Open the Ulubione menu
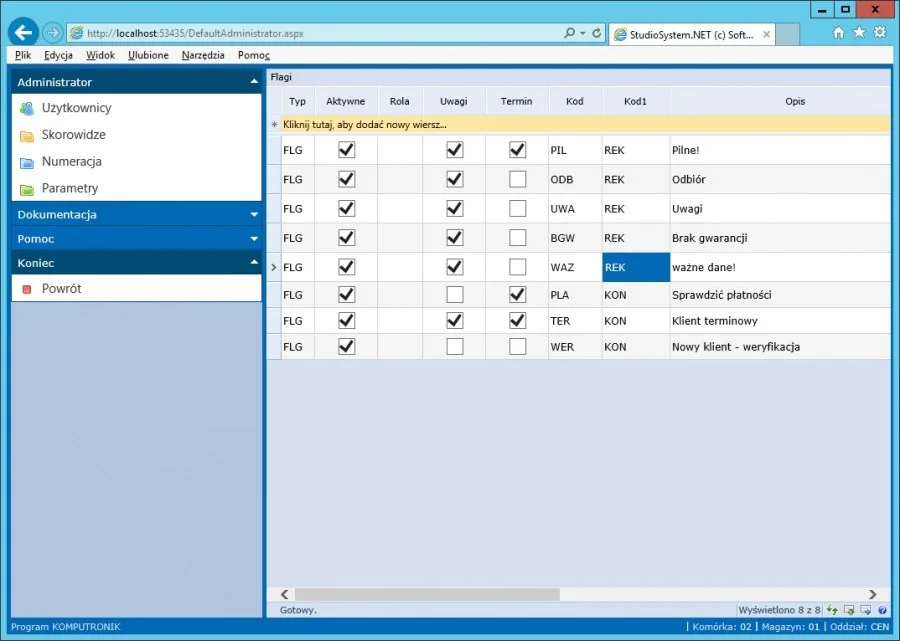The image size is (900, 641). click(148, 55)
